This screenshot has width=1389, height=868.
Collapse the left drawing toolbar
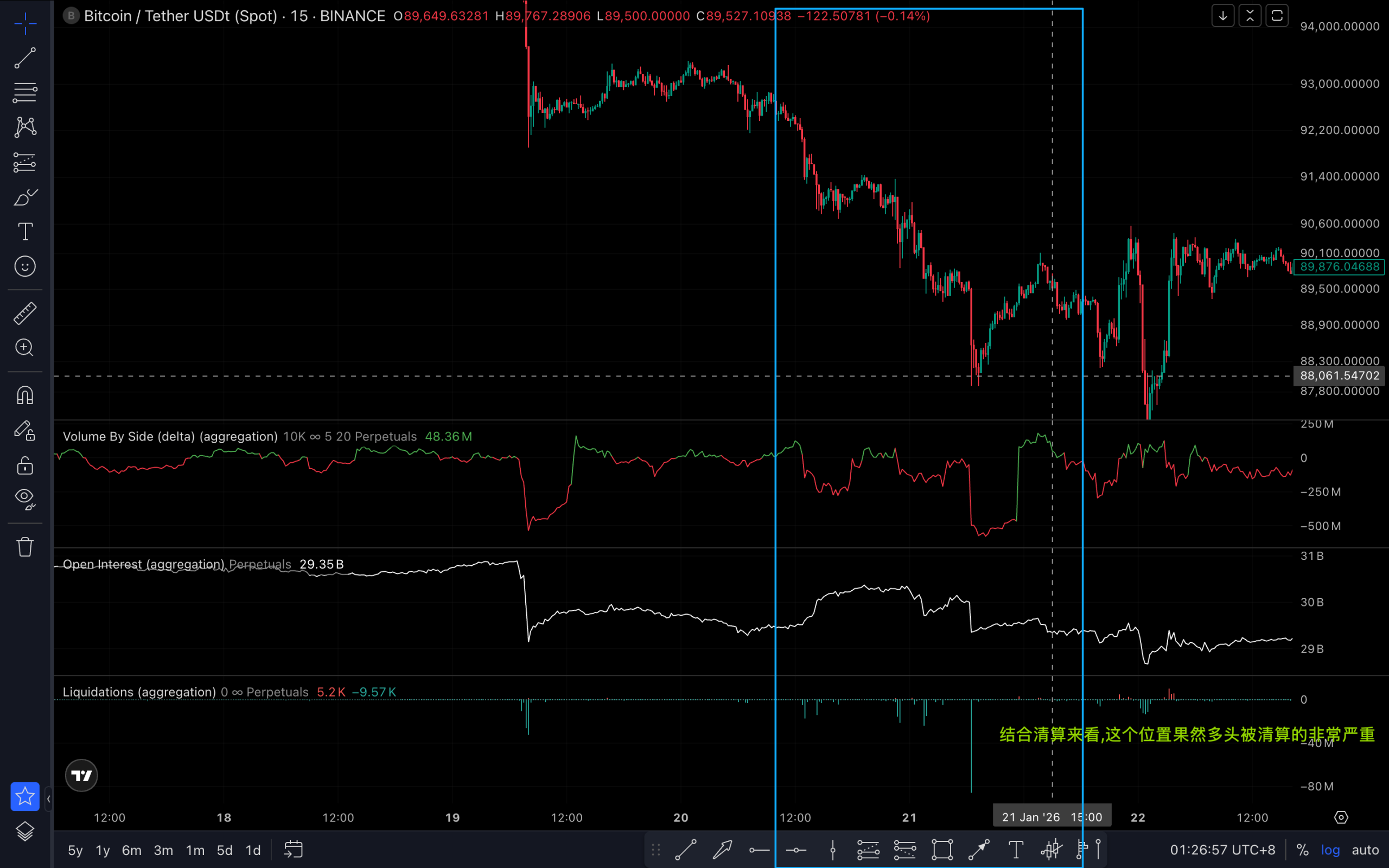click(49, 799)
